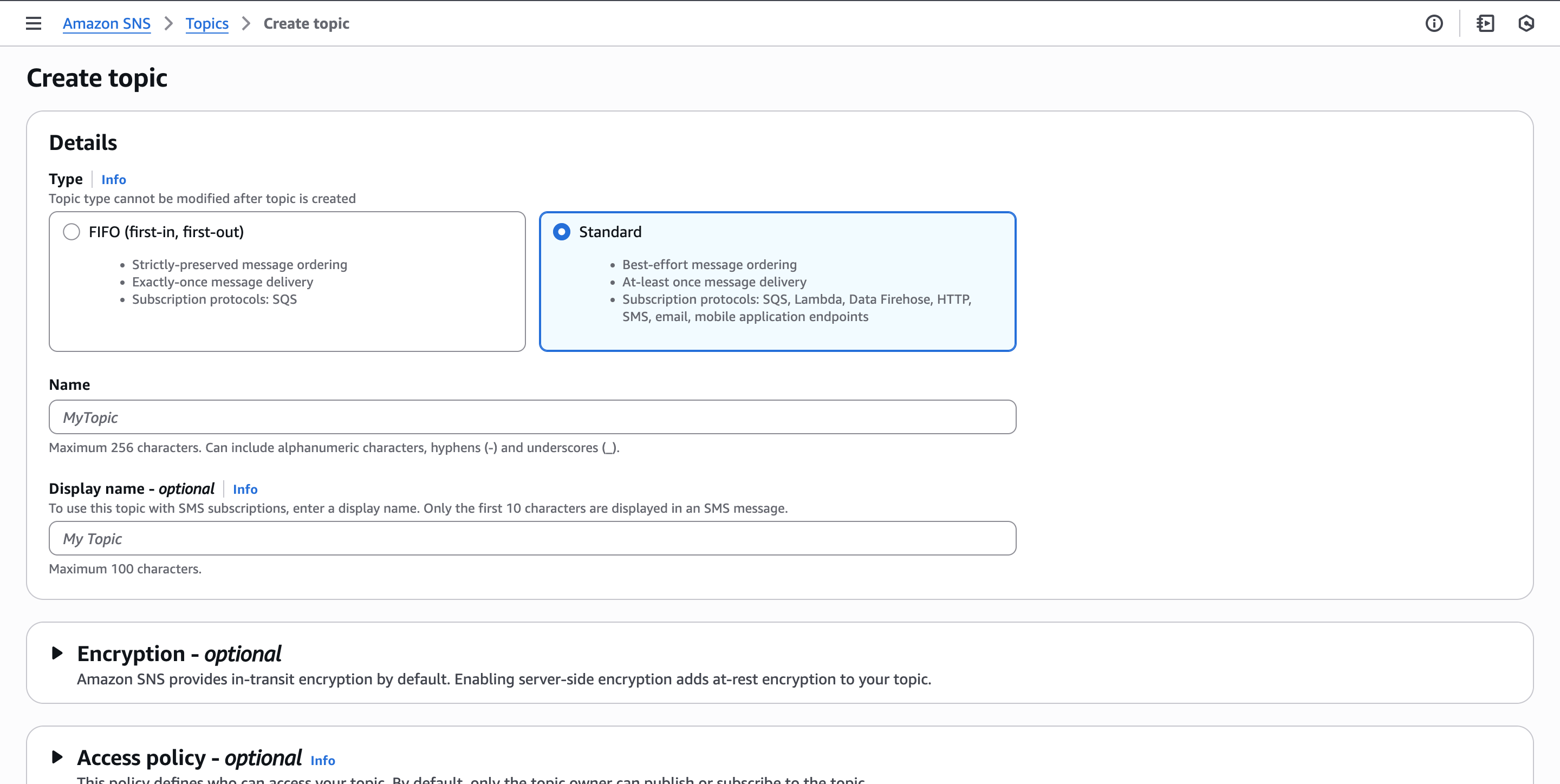Go to Amazon SNS breadcrumb link
This screenshot has height=784, width=1560.
(107, 24)
